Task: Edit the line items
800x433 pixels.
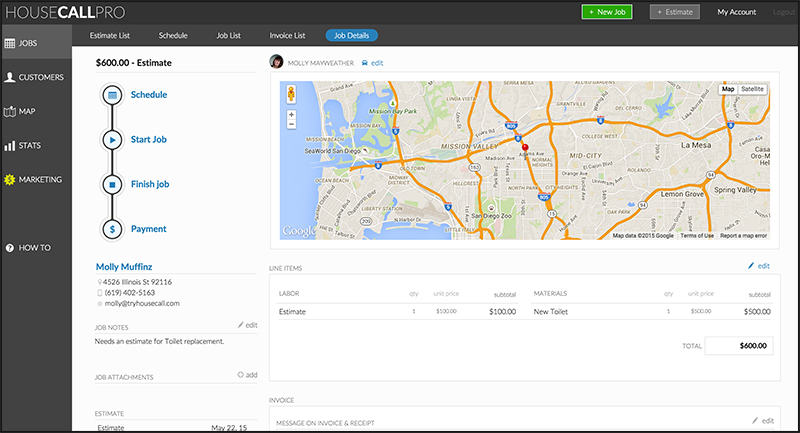Action: [759, 266]
